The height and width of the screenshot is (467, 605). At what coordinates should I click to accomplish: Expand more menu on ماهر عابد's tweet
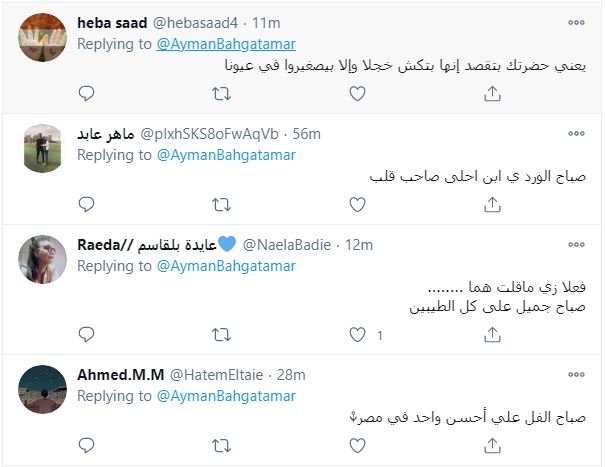[x=576, y=133]
